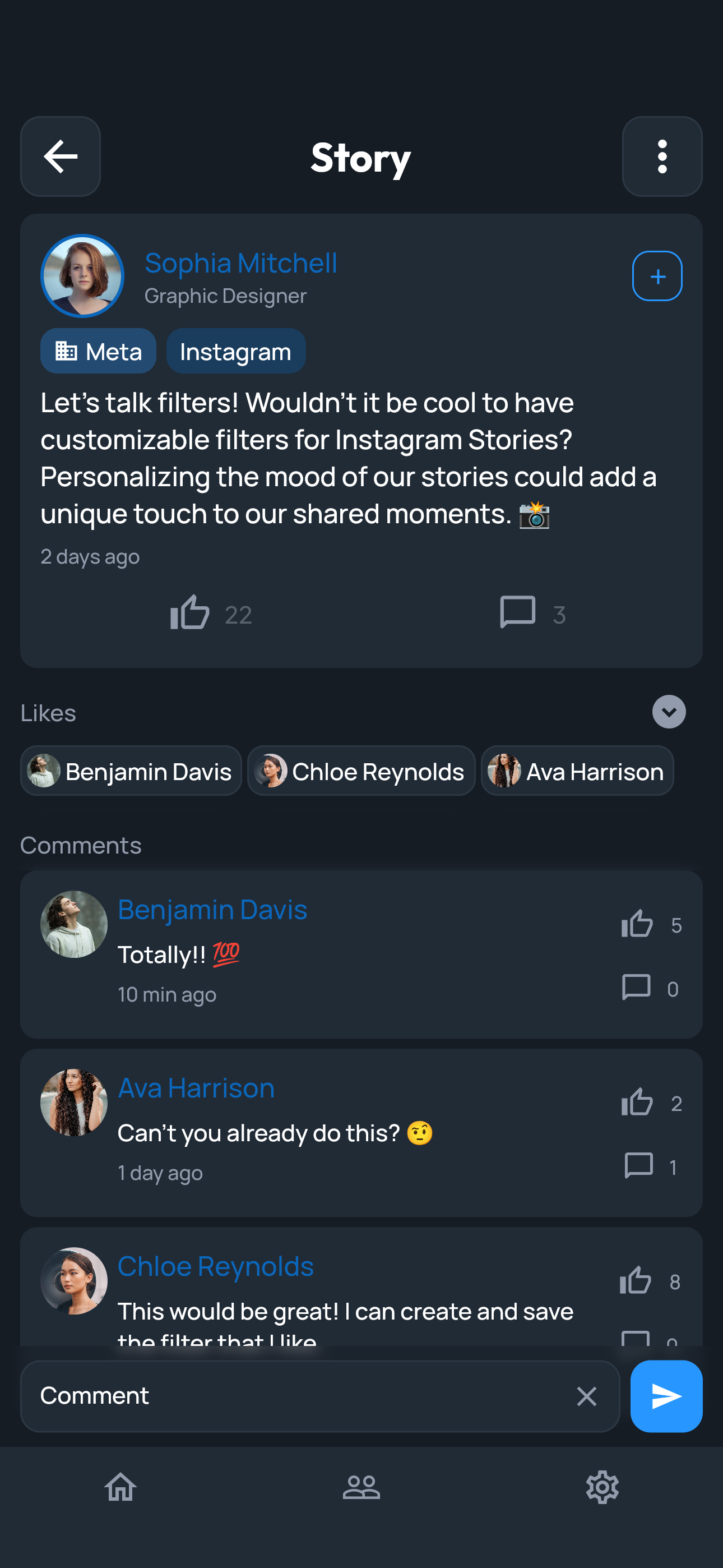The height and width of the screenshot is (1568, 723).
Task: Follow Sophia Mitchell with the plus button
Action: tap(657, 276)
